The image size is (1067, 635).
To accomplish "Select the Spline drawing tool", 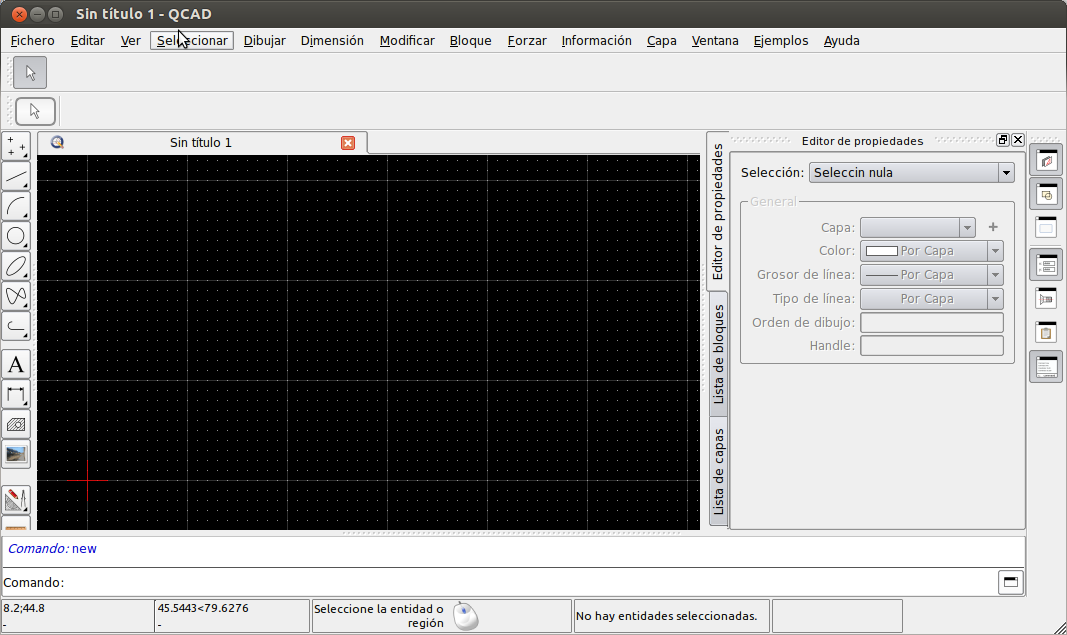I will (16, 296).
